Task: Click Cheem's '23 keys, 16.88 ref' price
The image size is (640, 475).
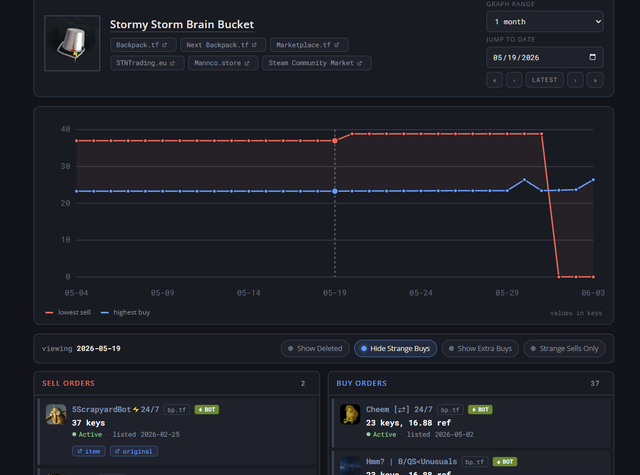Action: click(x=408, y=423)
